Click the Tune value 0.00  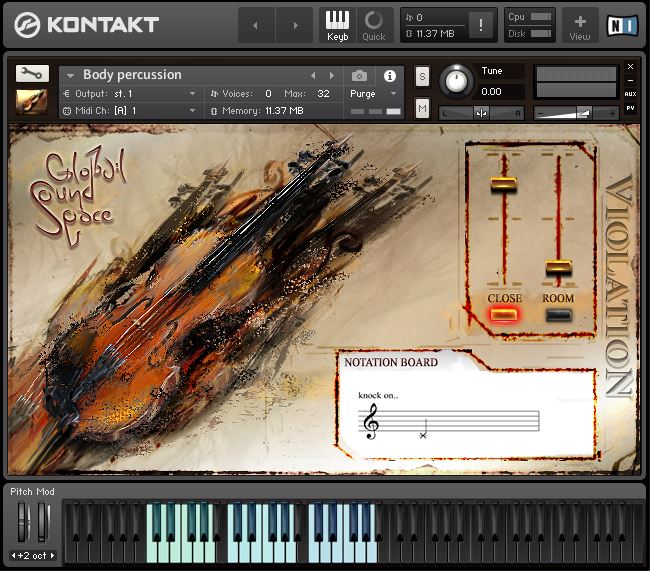[492, 91]
